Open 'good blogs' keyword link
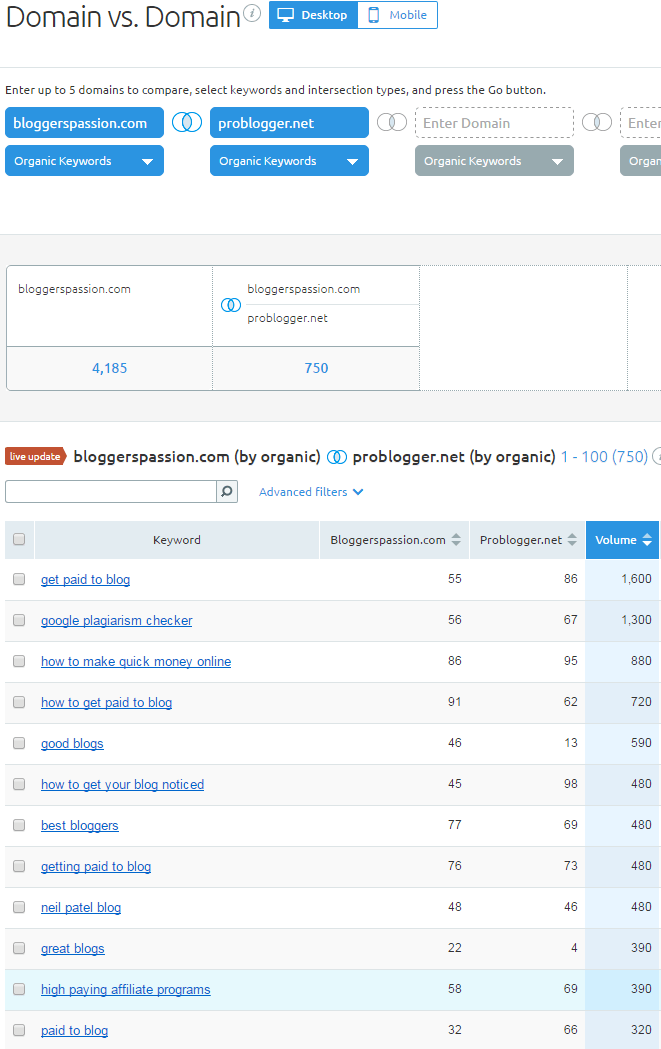661x1049 pixels. point(72,743)
